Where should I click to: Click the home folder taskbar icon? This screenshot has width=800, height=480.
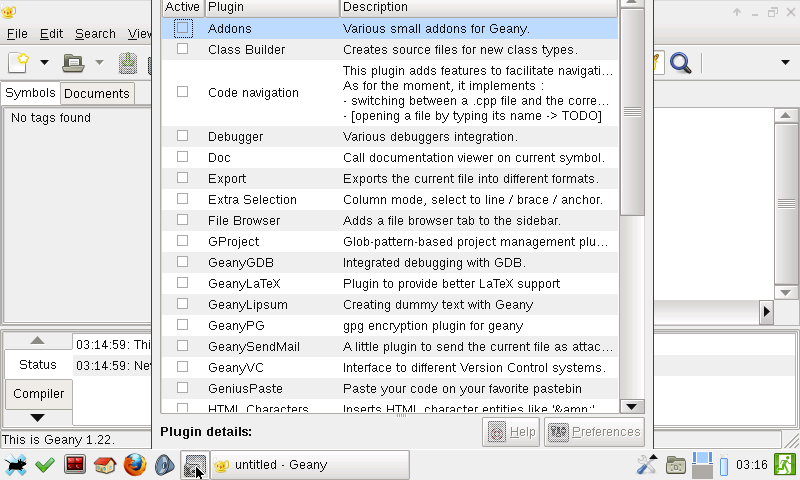click(x=105, y=465)
